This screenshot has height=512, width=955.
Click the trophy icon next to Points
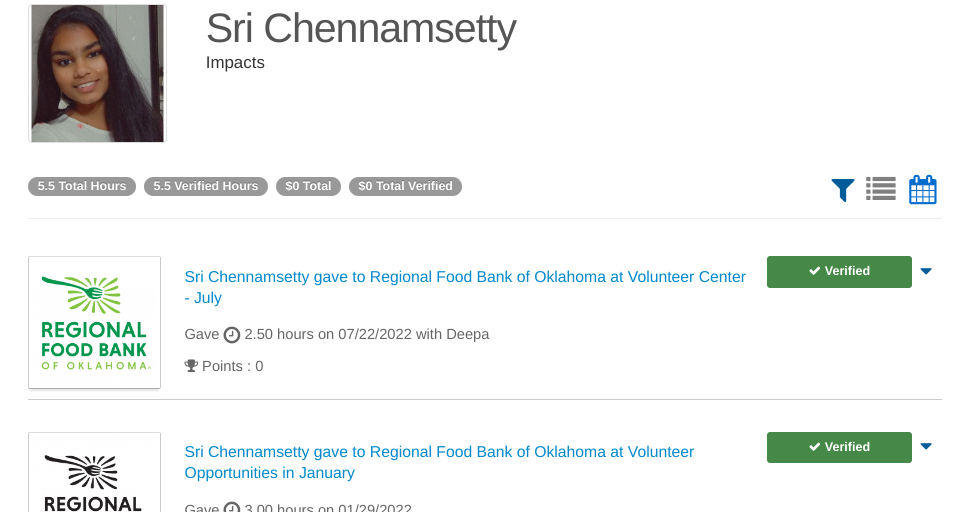pyautogui.click(x=192, y=366)
